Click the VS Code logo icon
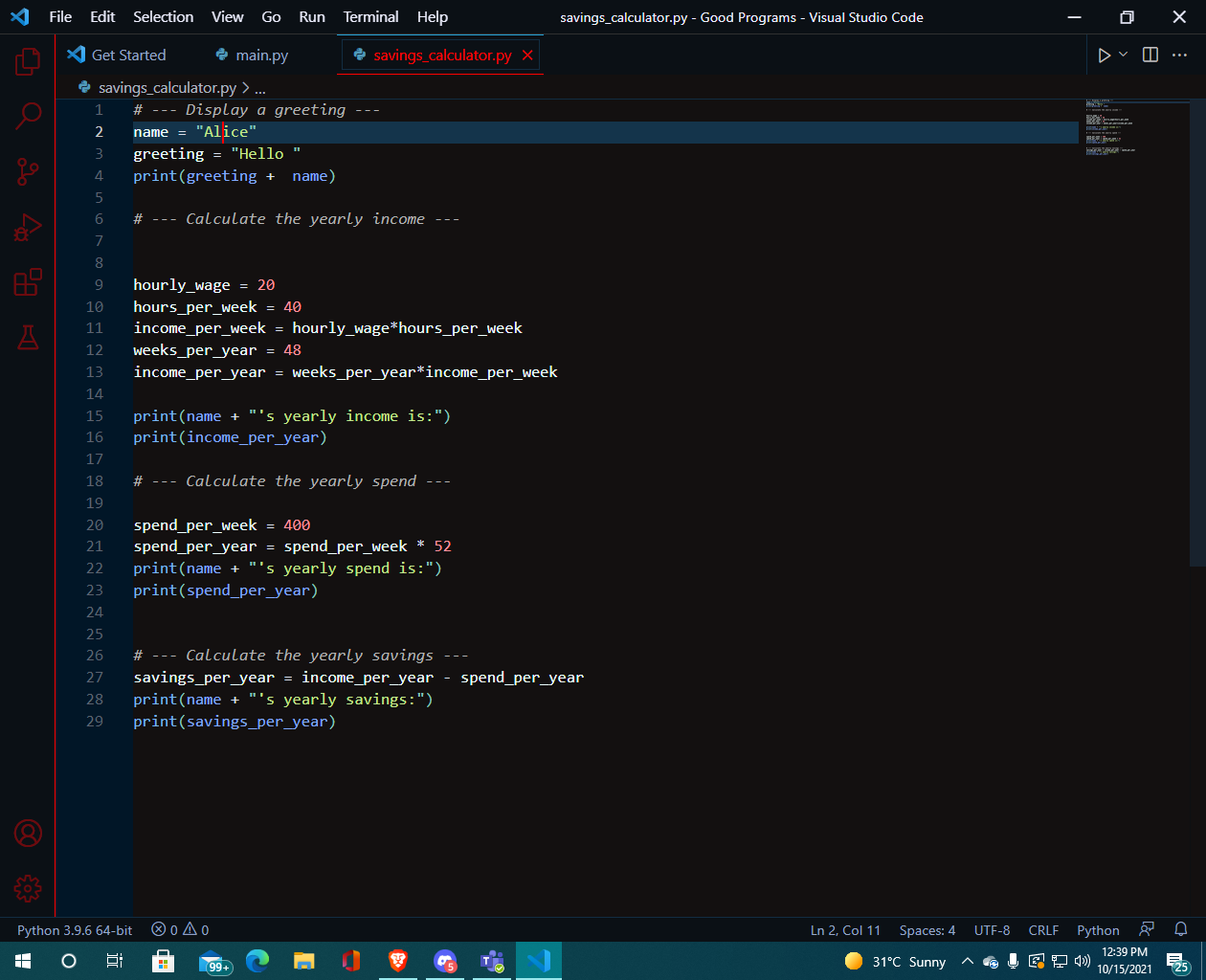The image size is (1206, 980). tap(19, 16)
